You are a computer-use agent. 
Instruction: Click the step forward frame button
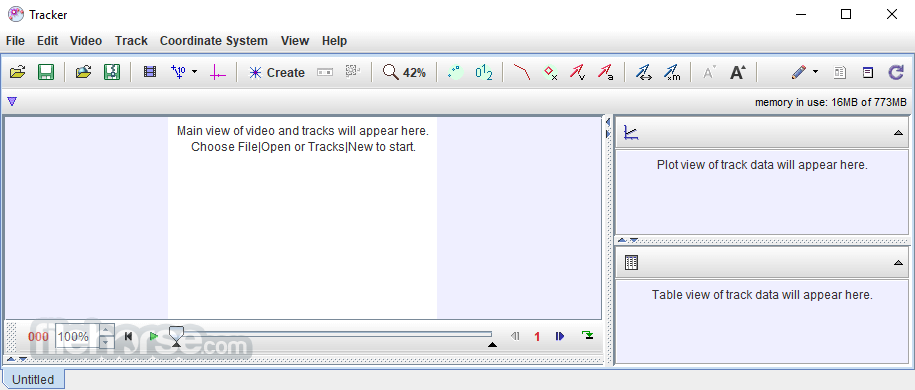(560, 336)
